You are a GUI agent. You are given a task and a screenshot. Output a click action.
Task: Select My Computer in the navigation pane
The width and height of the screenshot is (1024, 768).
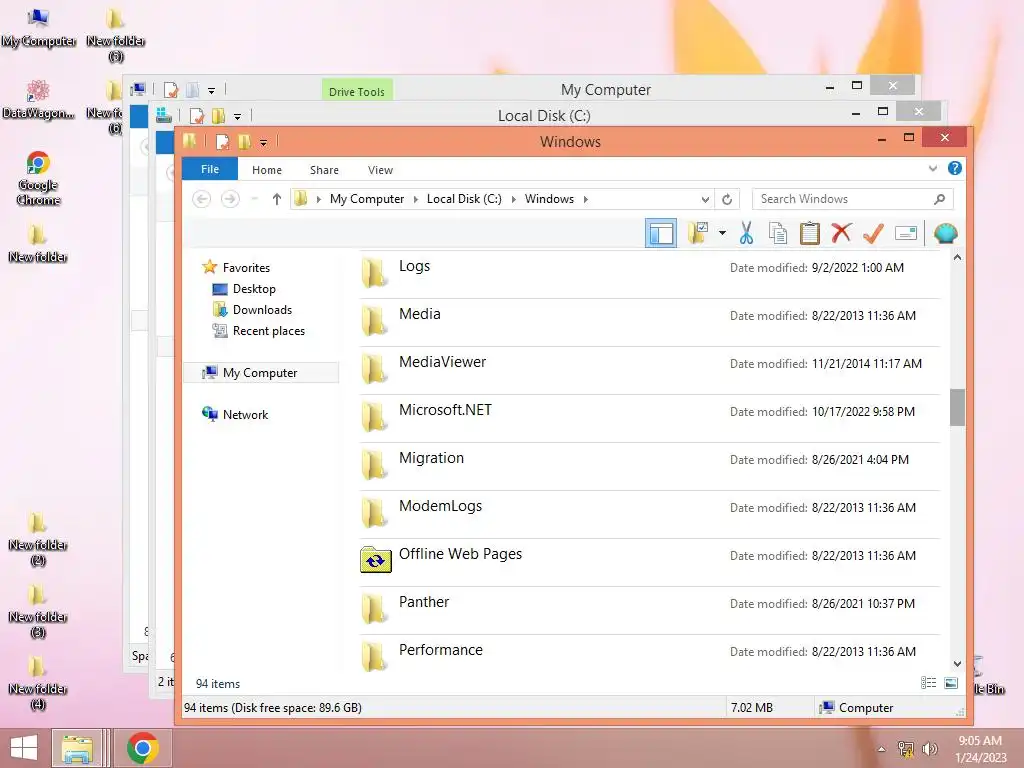tap(261, 372)
